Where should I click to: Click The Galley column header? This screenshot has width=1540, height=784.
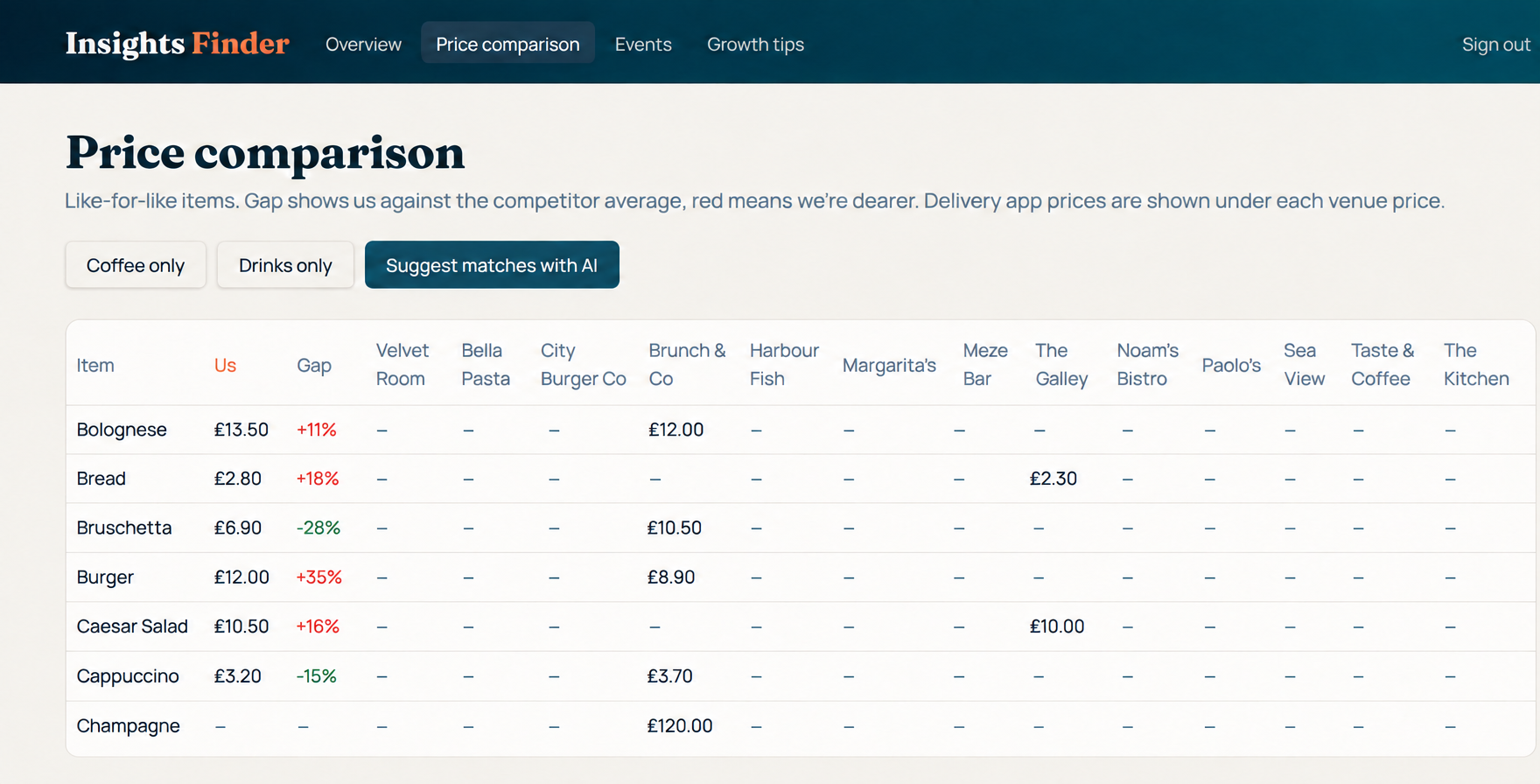(1061, 364)
